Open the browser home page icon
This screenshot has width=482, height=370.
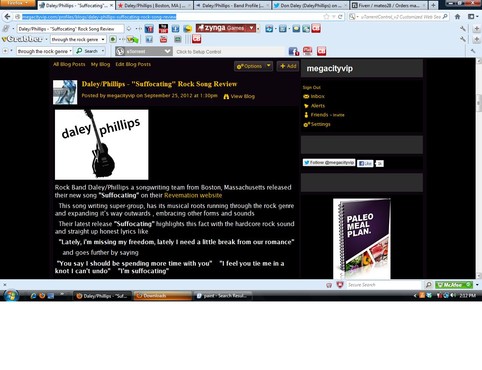coord(458,17)
